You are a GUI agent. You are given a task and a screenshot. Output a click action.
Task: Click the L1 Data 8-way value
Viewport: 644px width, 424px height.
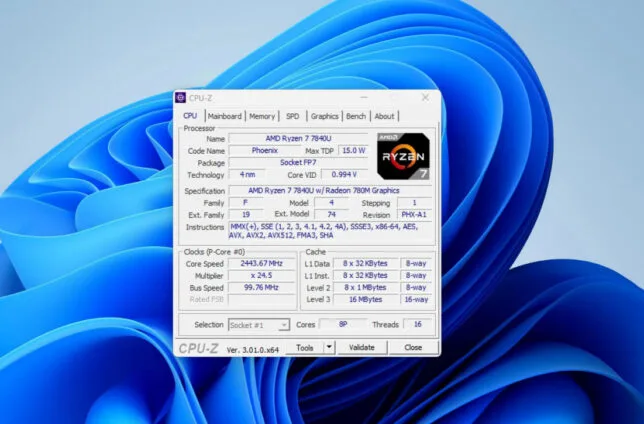[416, 263]
